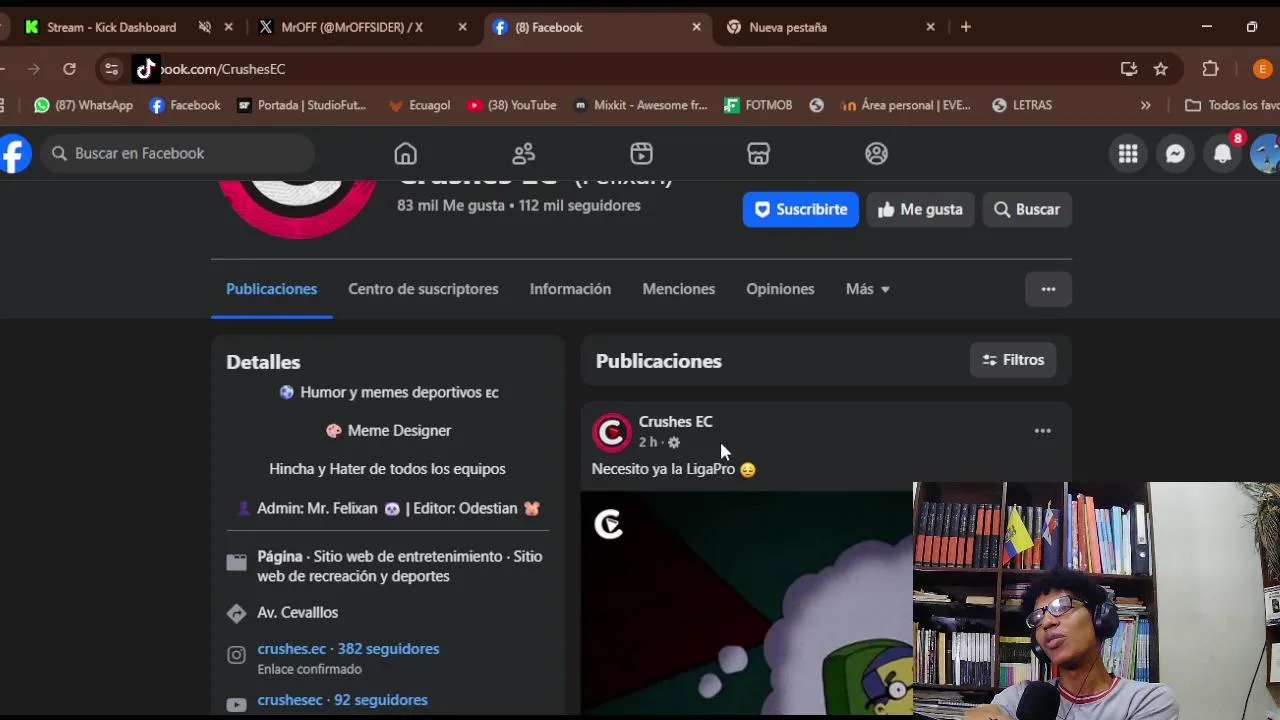Click the Buscar button on the page

click(x=1027, y=209)
